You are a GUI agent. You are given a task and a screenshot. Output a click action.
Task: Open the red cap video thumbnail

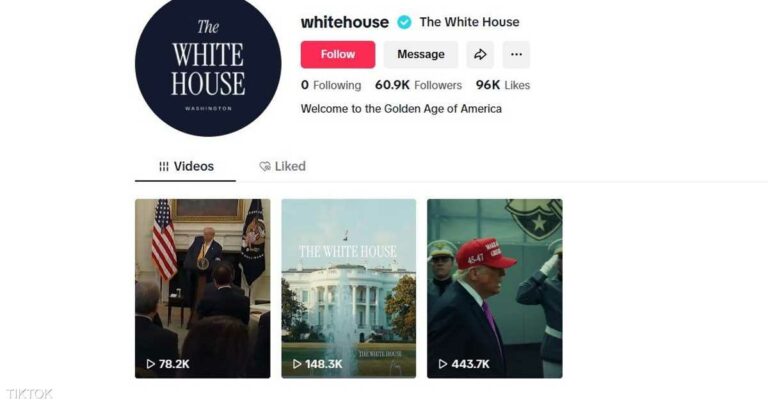point(495,288)
